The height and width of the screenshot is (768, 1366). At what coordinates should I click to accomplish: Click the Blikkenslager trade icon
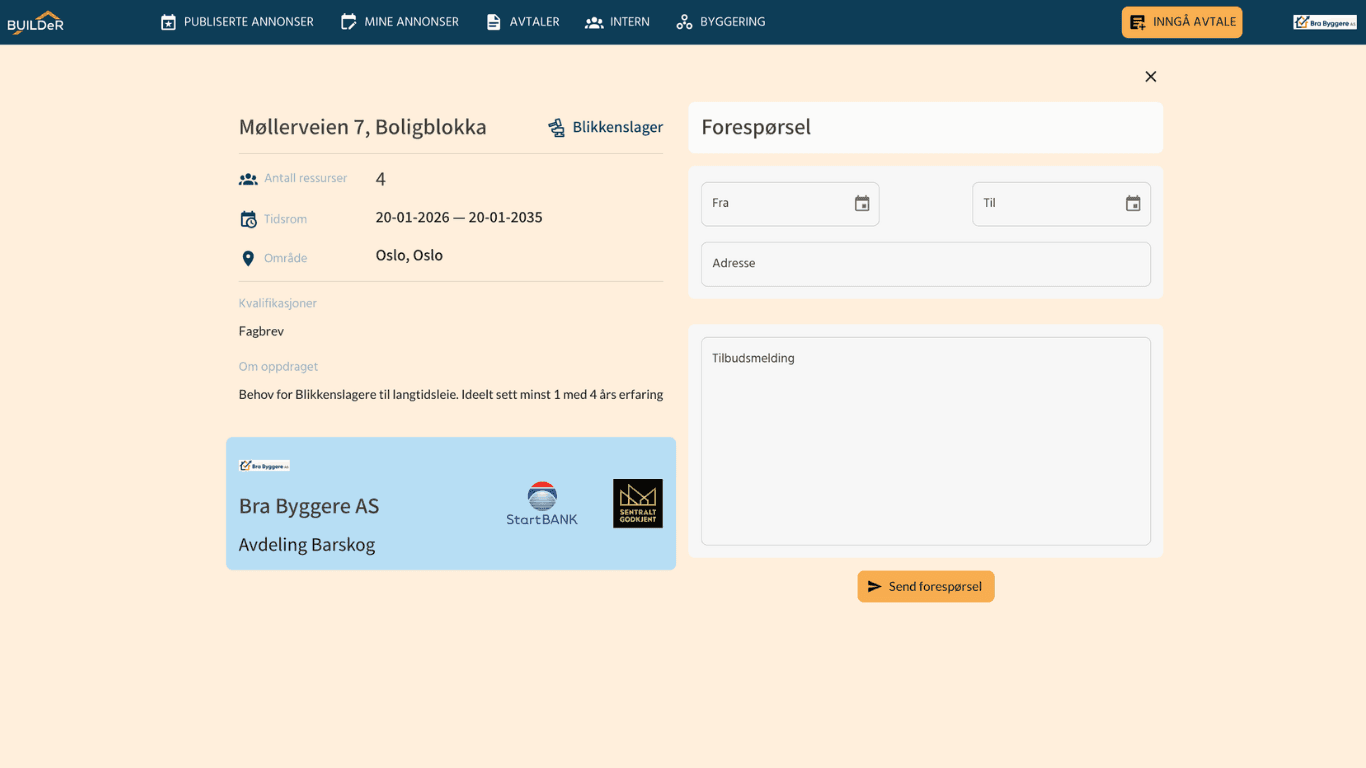coord(557,128)
